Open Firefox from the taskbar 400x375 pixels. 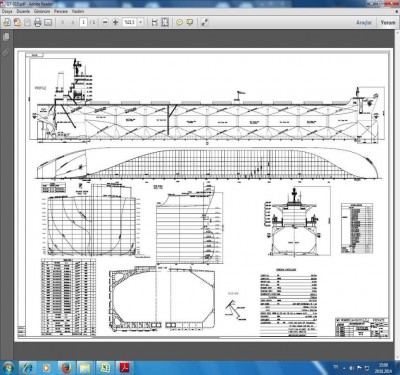click(x=66, y=368)
